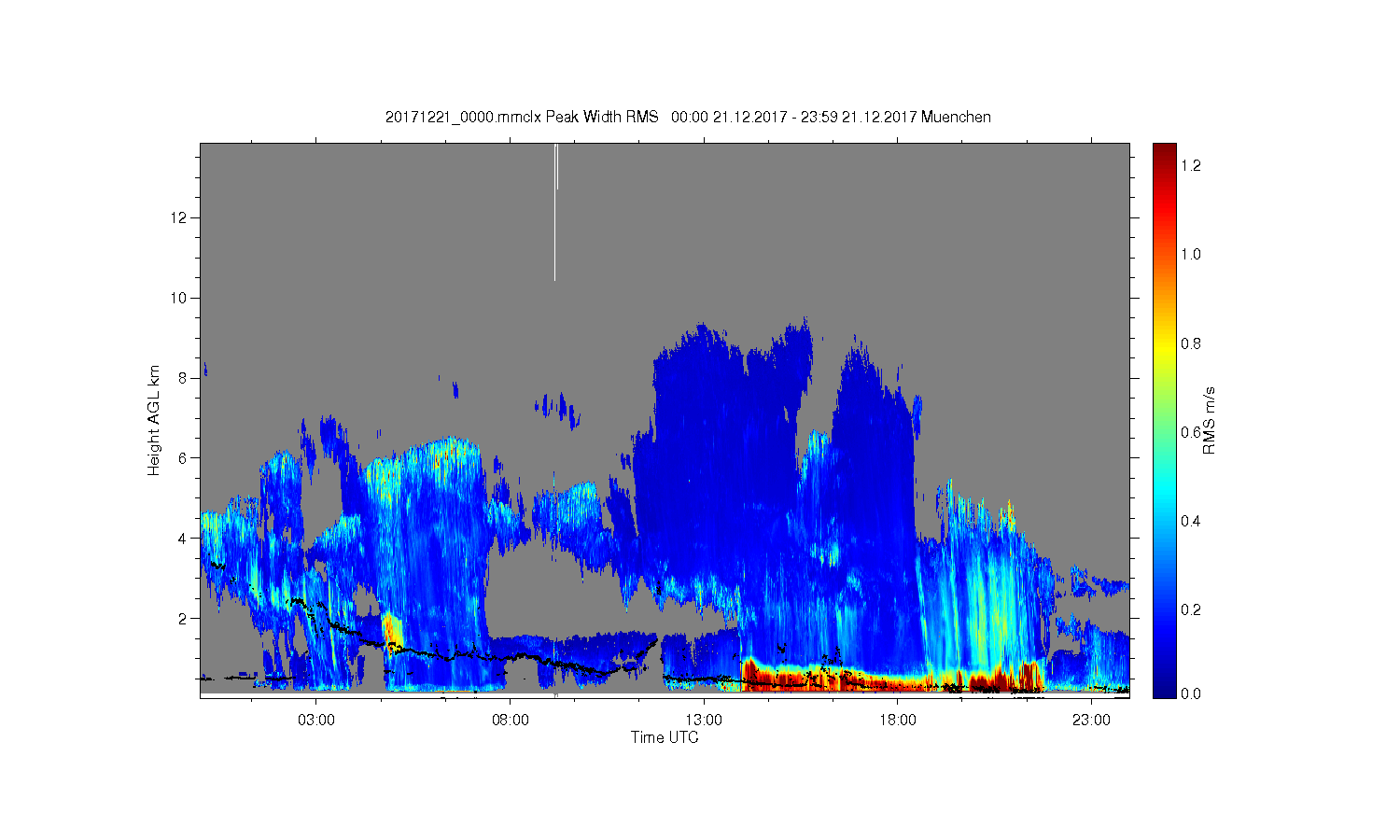Click the '23:00' time axis label
Image resolution: width=1400 pixels, height=840 pixels.
click(1091, 721)
